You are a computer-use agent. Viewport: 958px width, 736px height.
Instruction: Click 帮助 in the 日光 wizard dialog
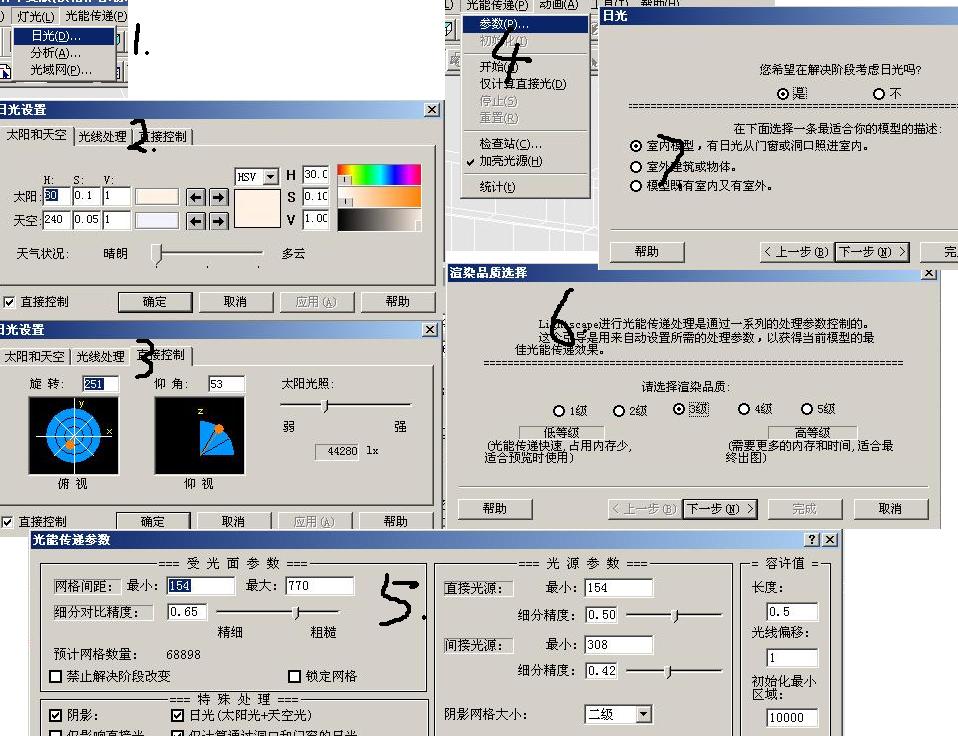click(x=647, y=252)
